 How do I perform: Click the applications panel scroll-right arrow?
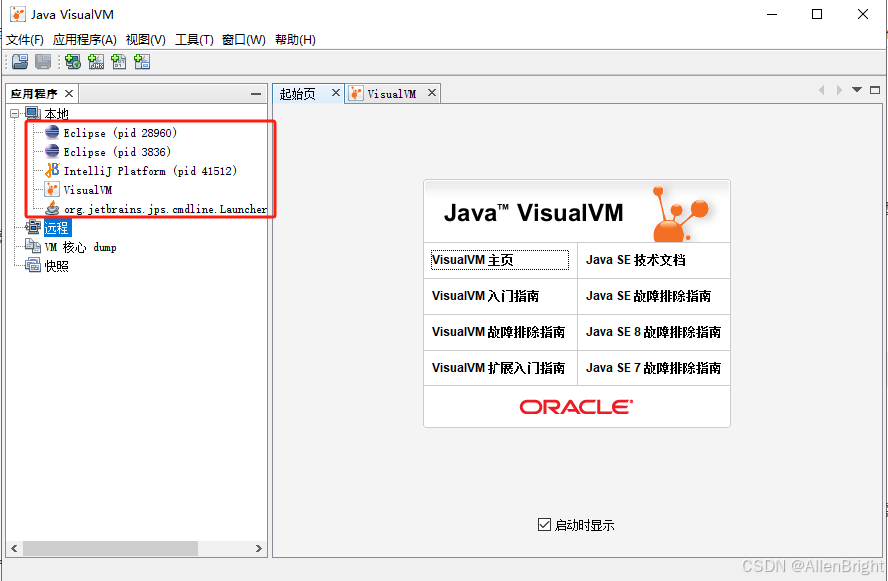259,548
